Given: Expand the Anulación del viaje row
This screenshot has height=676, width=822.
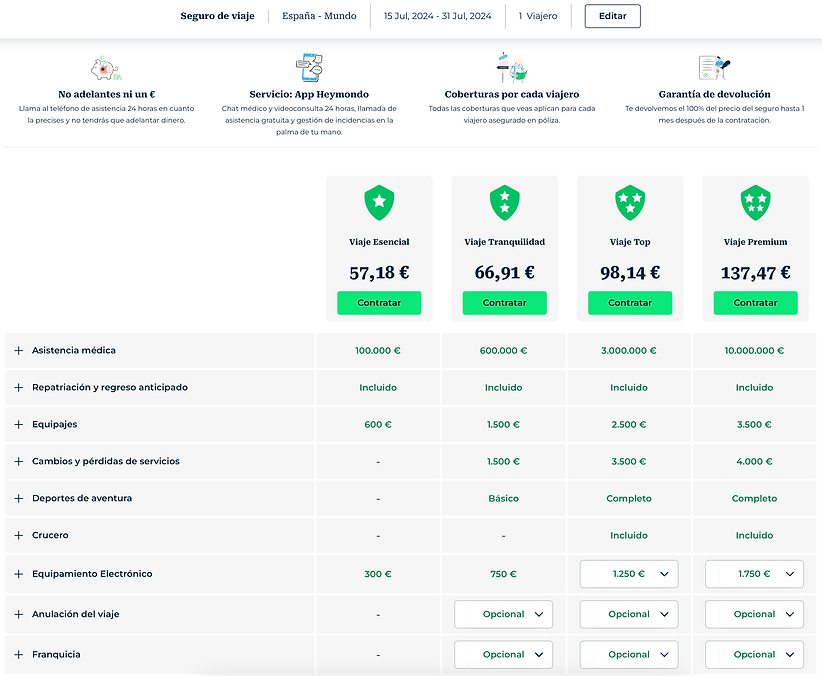Looking at the screenshot, I should point(19,614).
